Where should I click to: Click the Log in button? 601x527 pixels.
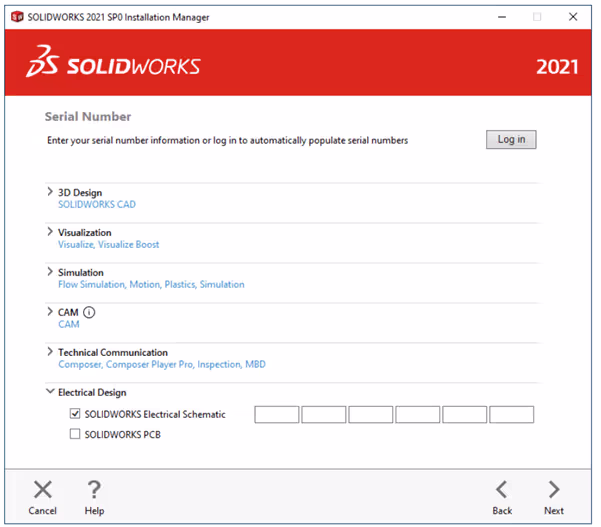(x=511, y=140)
